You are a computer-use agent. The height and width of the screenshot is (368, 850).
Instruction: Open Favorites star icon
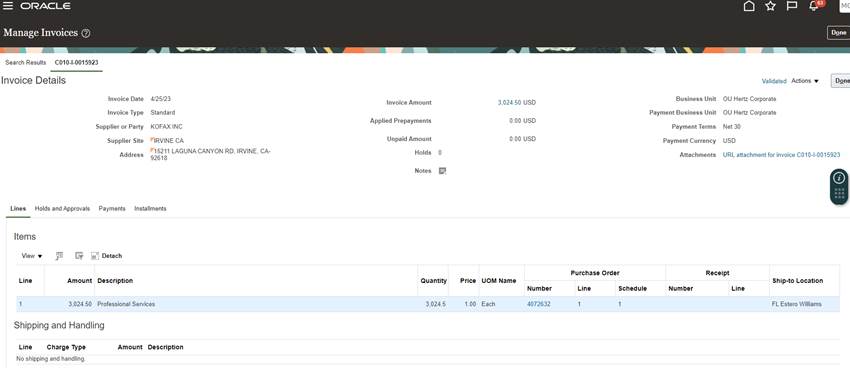click(x=770, y=6)
